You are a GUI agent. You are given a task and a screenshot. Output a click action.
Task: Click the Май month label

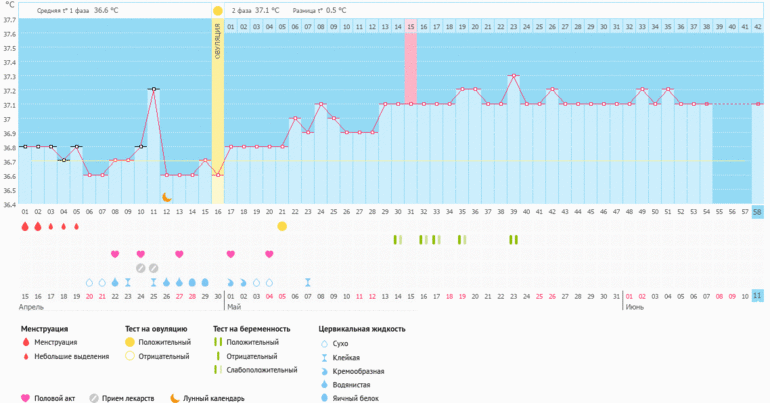coord(233,308)
